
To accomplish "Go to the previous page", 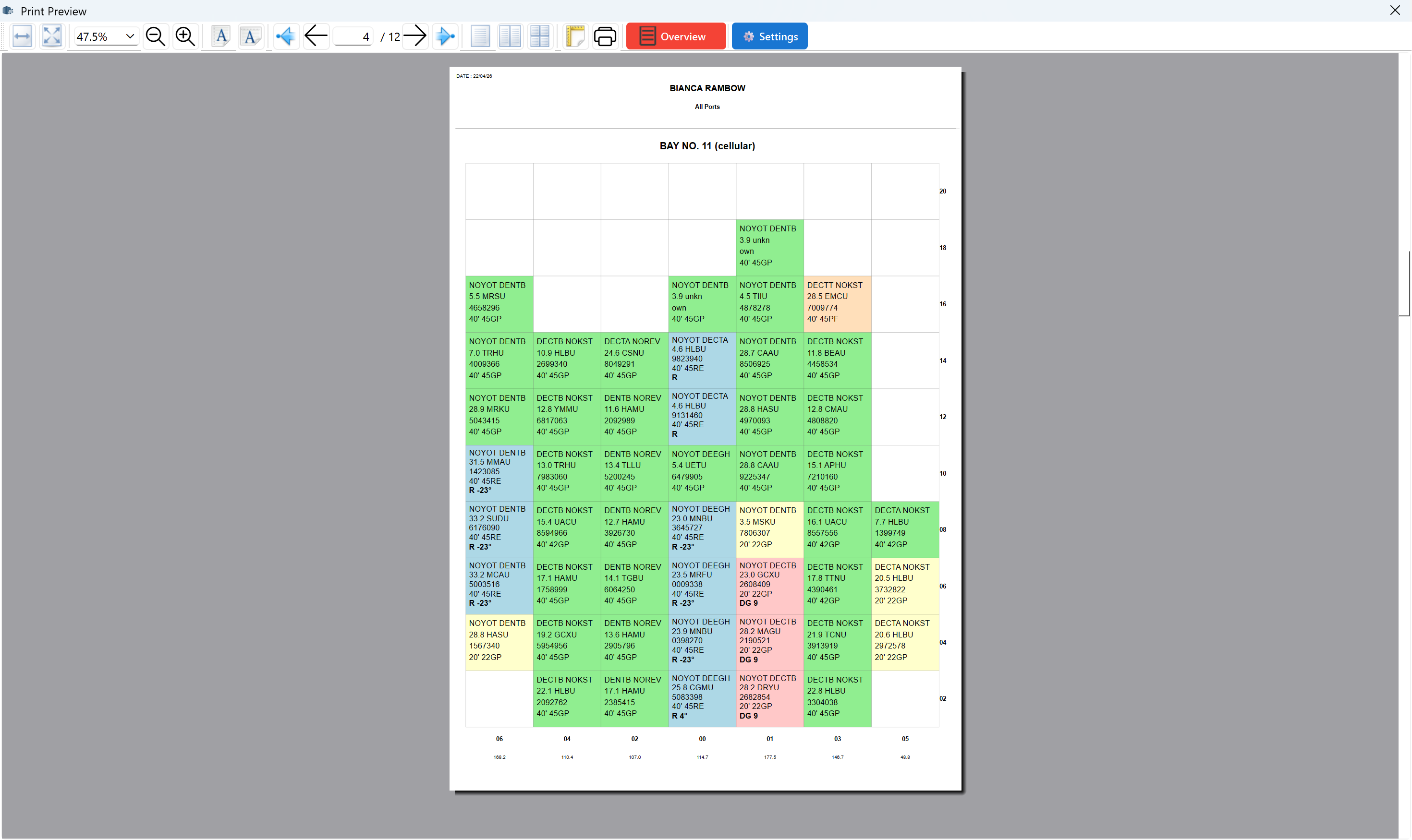I will pos(316,36).
